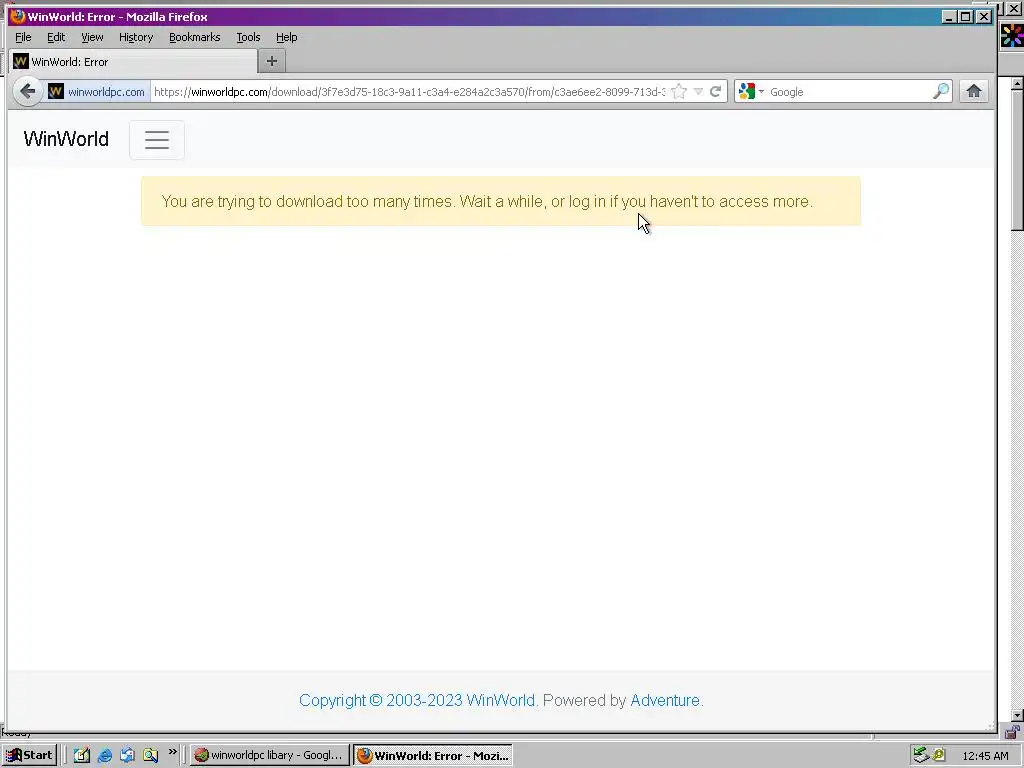Open the Bookmarks menu
This screenshot has width=1024, height=768.
coord(195,37)
